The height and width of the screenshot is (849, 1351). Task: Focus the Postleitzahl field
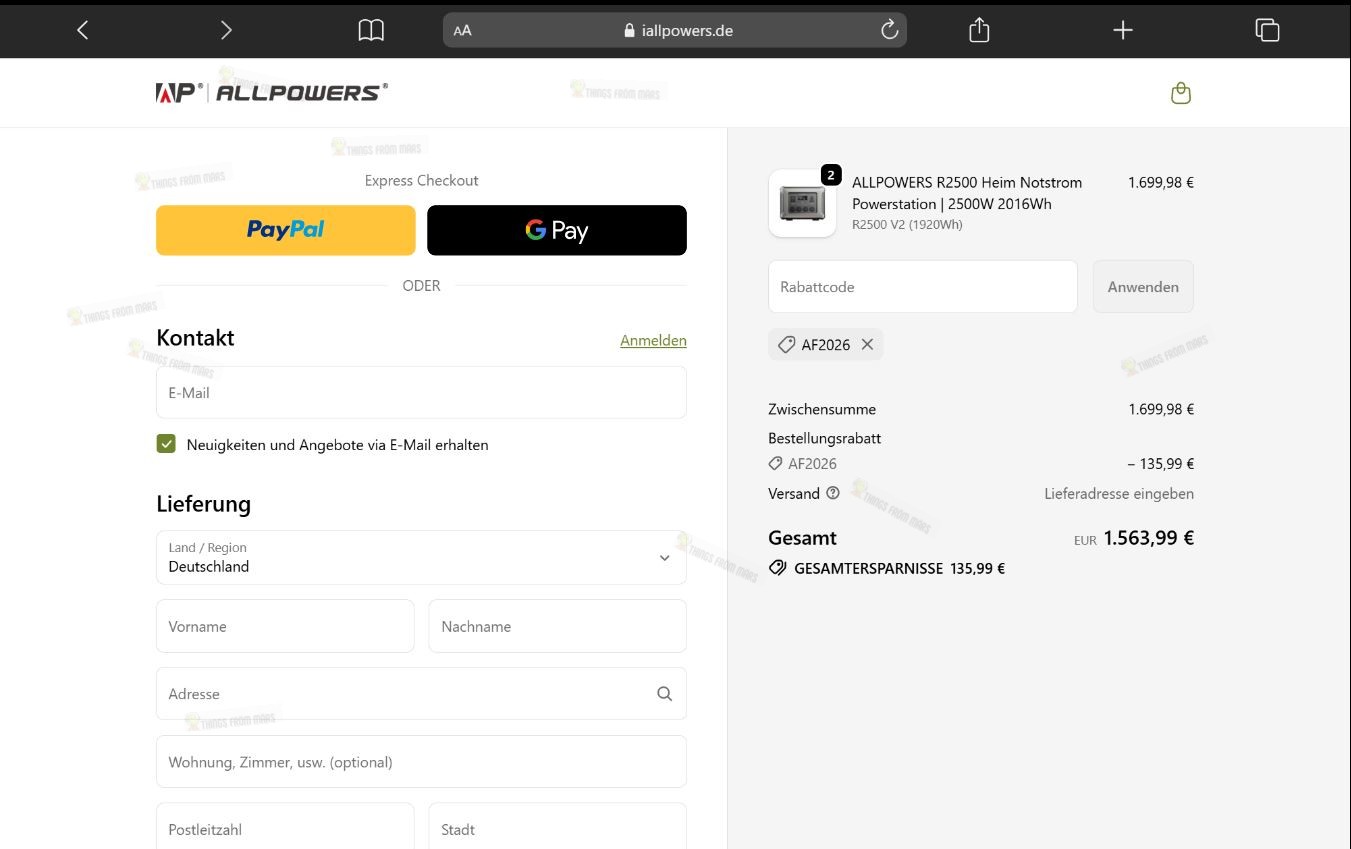point(285,828)
